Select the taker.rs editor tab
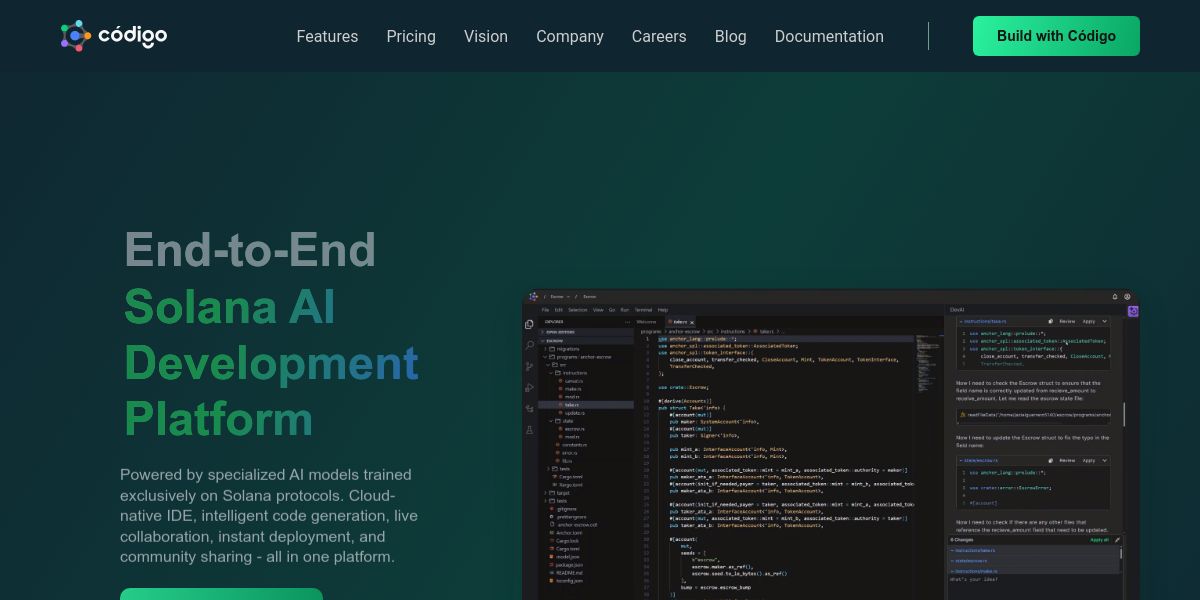The height and width of the screenshot is (600, 1200). click(x=680, y=322)
